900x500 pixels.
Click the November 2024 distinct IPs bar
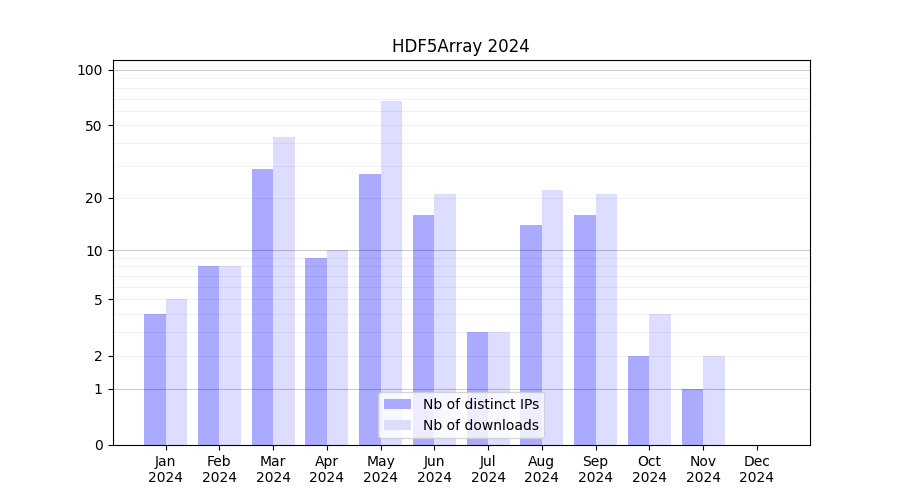pyautogui.click(x=692, y=416)
